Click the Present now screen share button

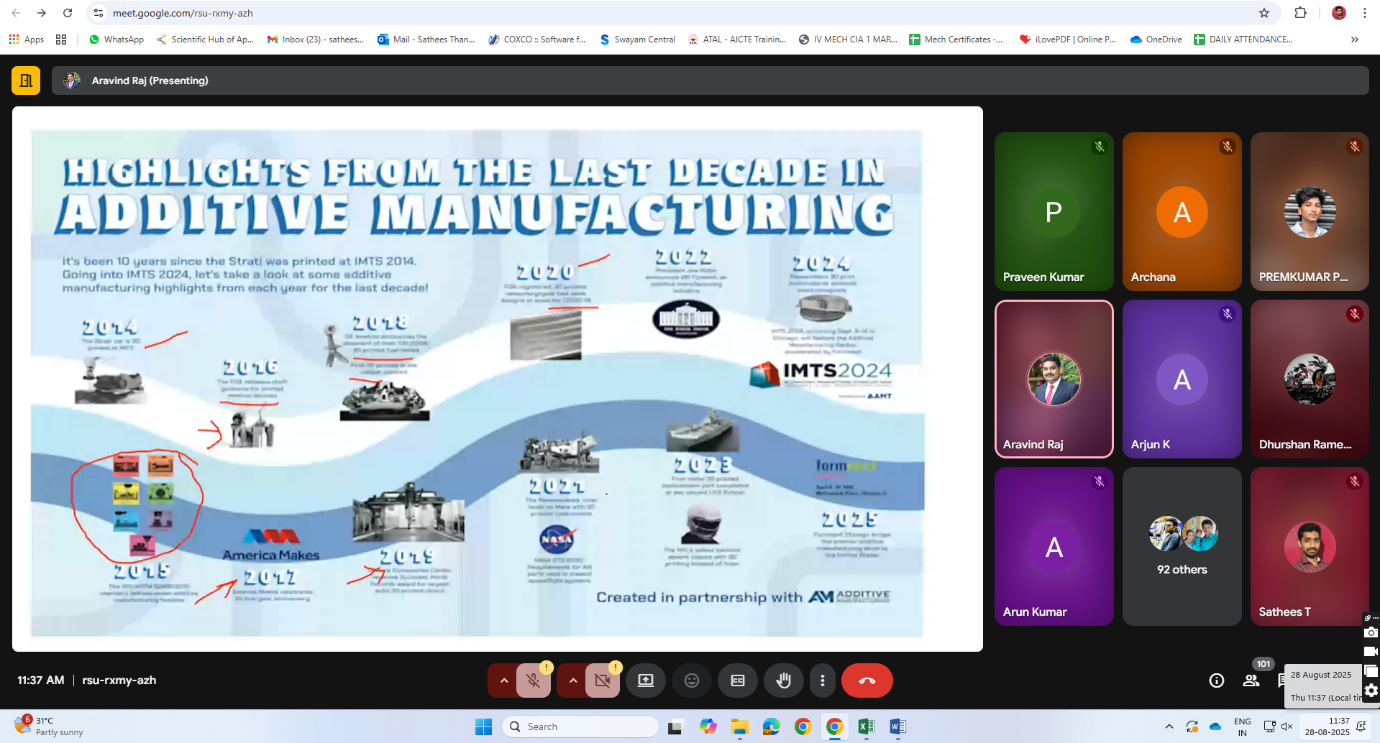[x=645, y=680]
